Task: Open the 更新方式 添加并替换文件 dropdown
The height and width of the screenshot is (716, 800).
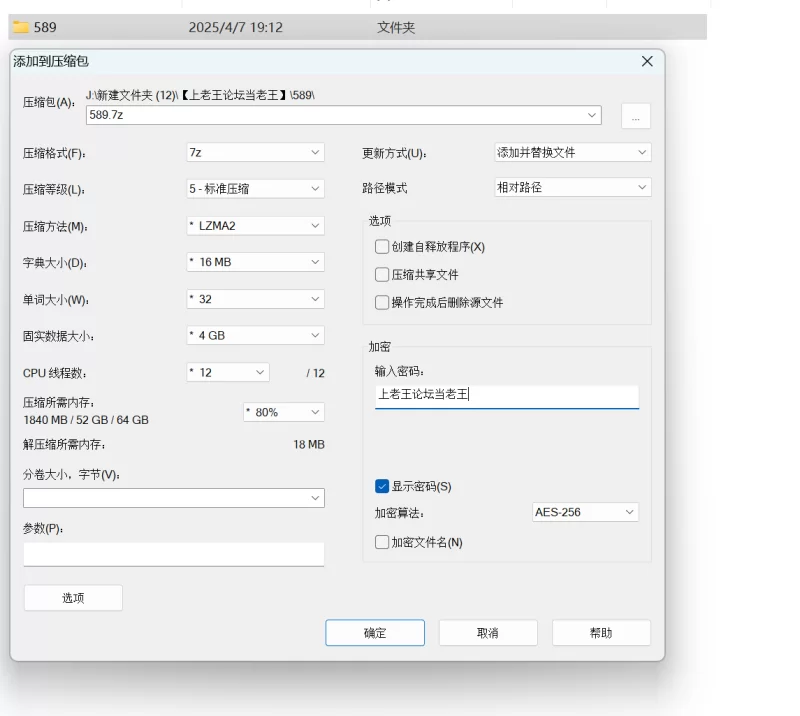Action: 572,152
